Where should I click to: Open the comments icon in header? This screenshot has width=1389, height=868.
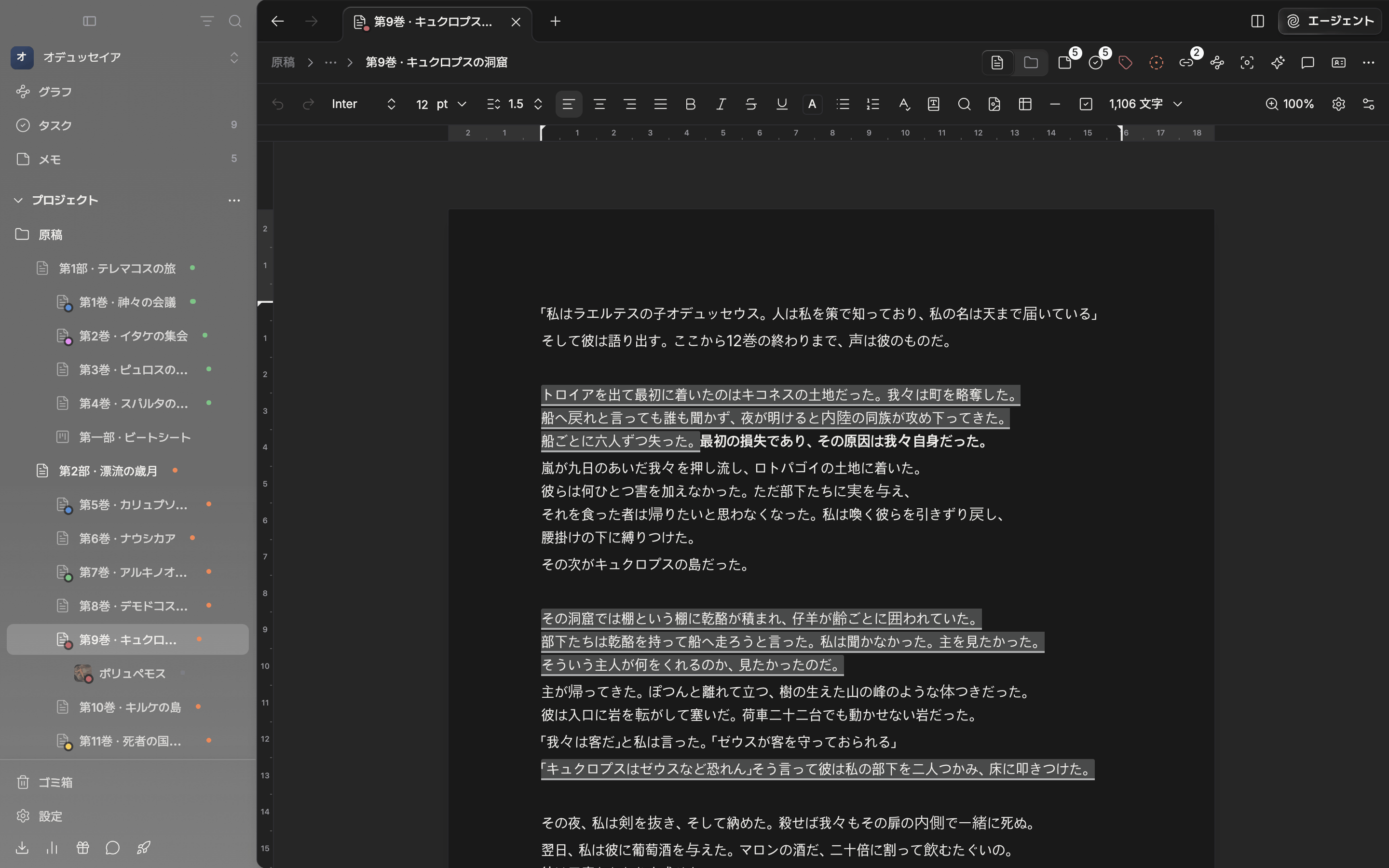coord(1308,62)
